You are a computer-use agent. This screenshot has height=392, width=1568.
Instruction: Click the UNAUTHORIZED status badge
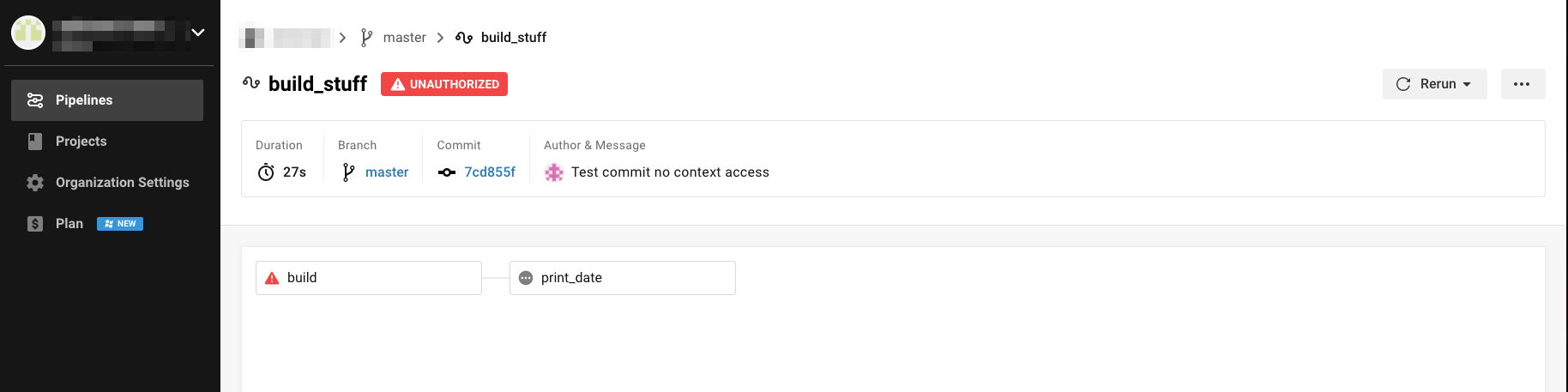point(444,84)
